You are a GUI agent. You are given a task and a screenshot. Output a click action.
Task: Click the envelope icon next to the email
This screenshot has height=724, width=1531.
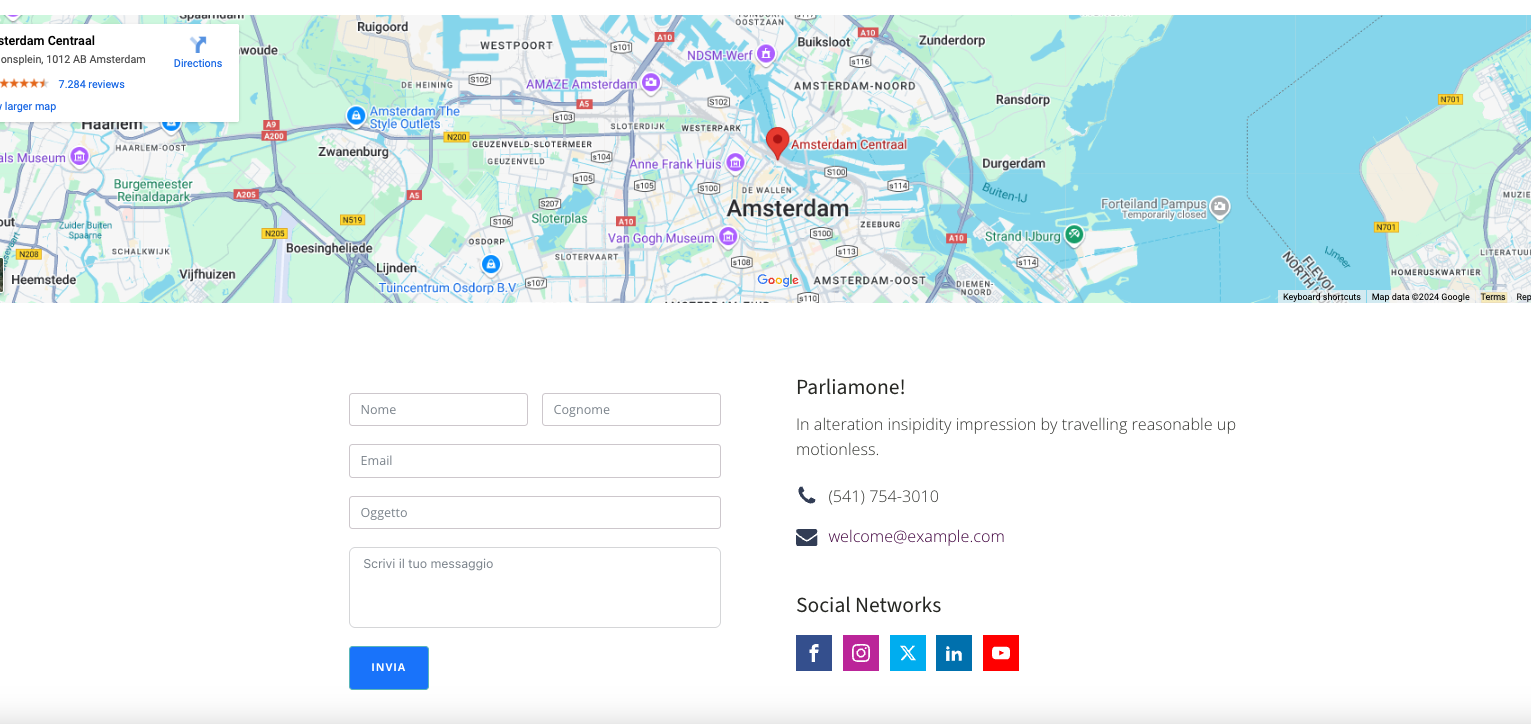(x=806, y=536)
